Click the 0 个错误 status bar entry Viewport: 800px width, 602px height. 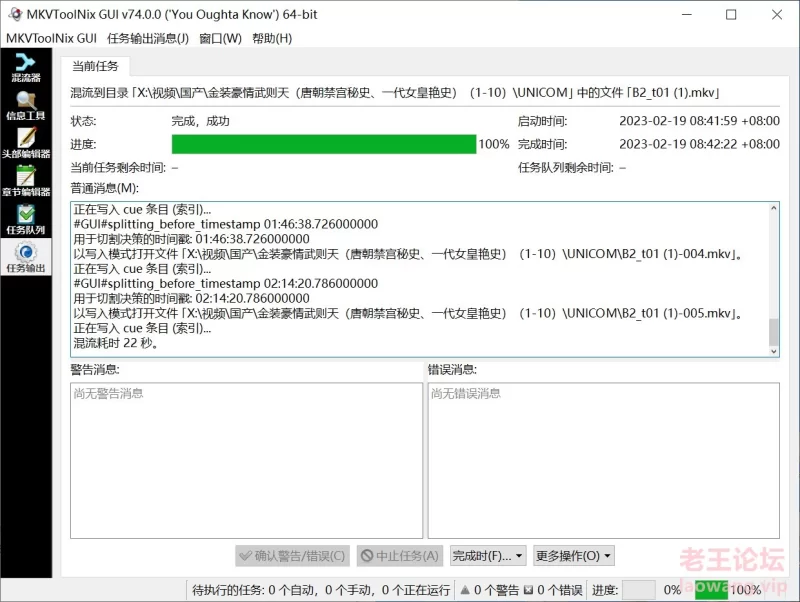pos(560,590)
